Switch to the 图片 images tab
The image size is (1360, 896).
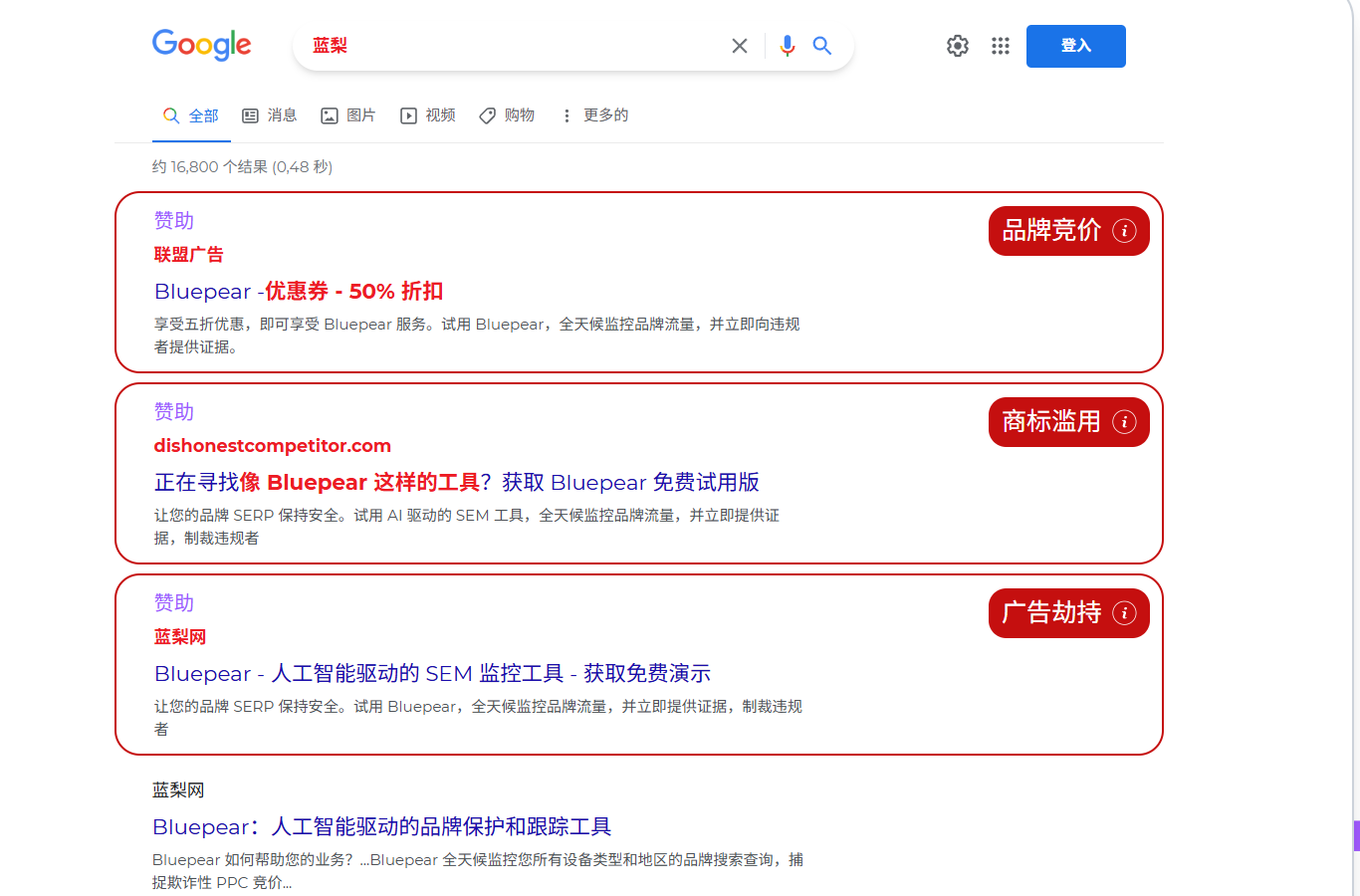348,115
